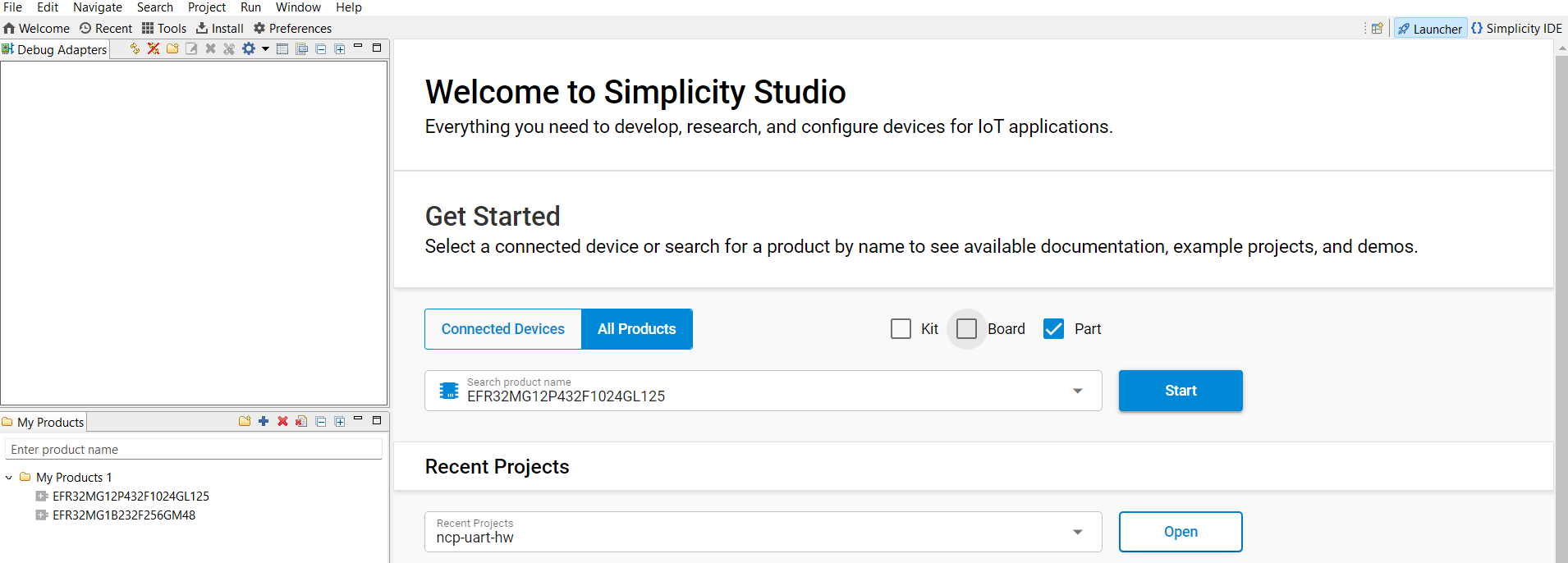Enable the Kit checkbox

click(x=901, y=329)
